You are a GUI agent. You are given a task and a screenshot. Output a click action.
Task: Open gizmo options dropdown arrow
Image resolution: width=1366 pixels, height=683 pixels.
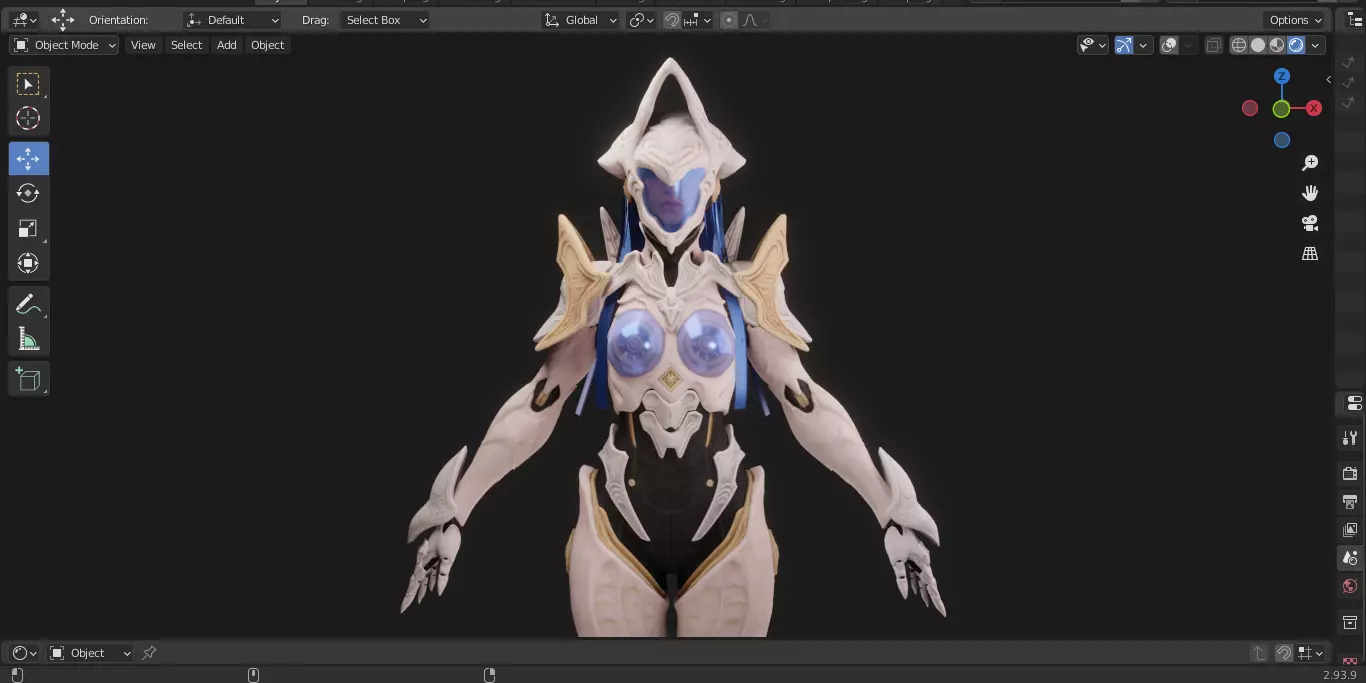point(1143,45)
